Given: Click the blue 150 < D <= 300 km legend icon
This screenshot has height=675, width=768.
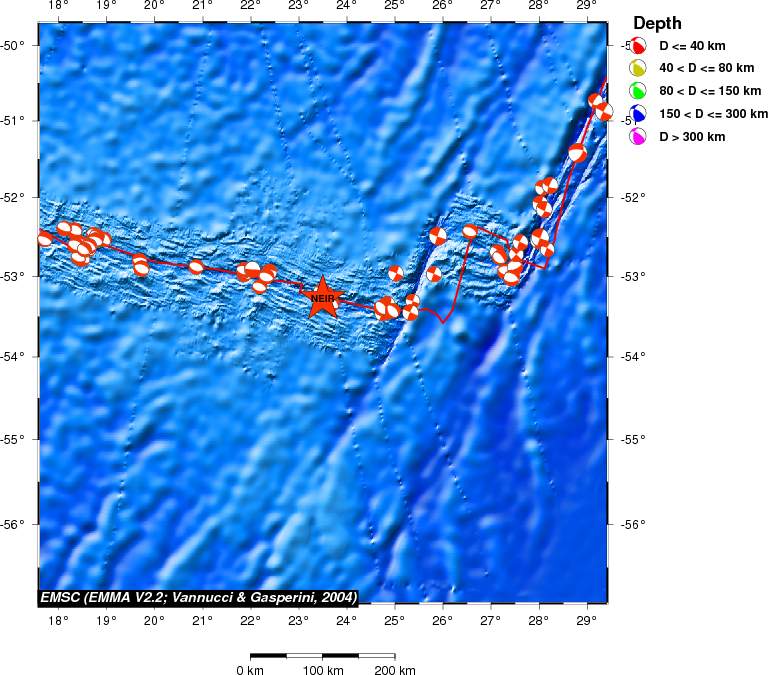Looking at the screenshot, I should click(x=640, y=114).
